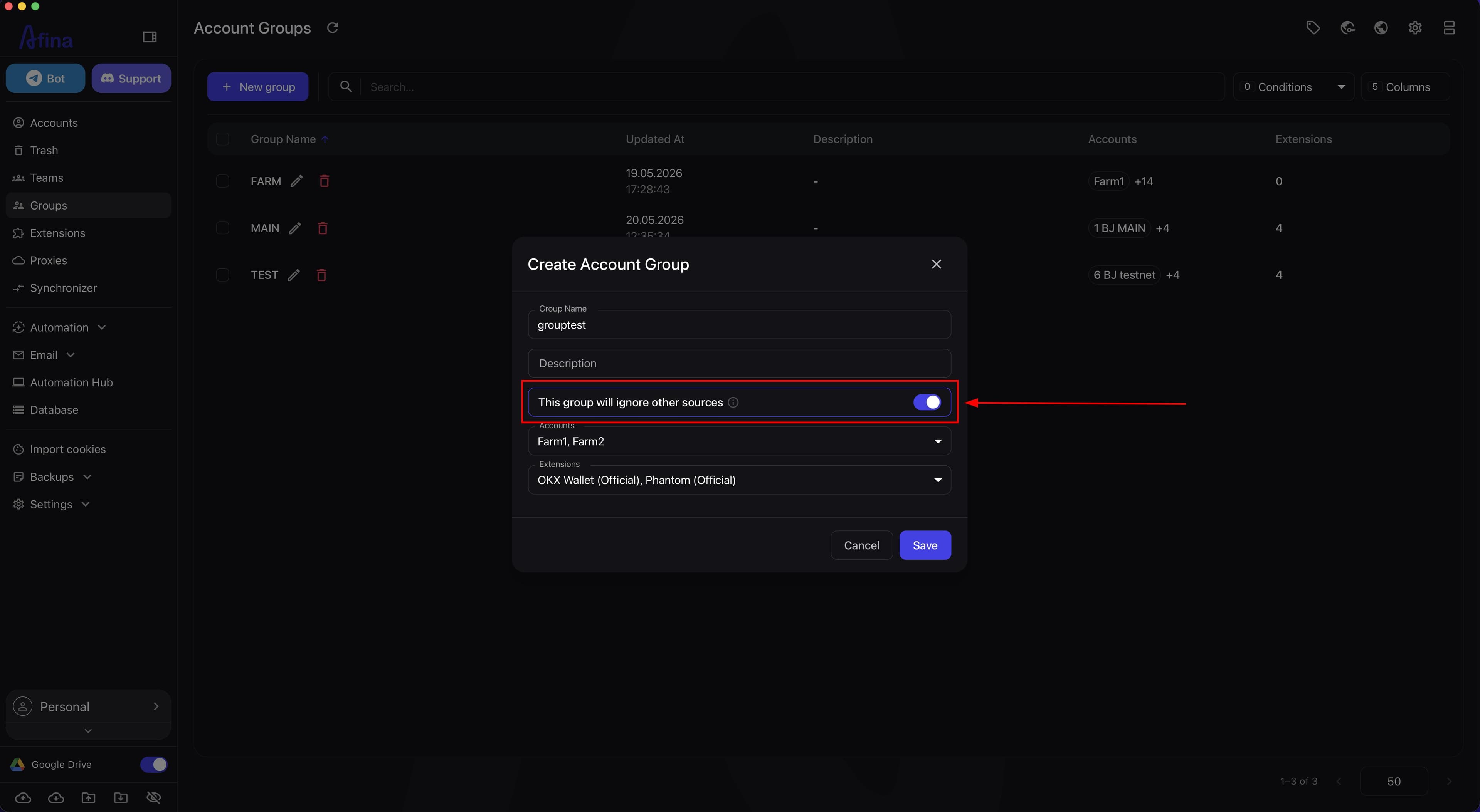Open the Discord Support button

(x=131, y=78)
